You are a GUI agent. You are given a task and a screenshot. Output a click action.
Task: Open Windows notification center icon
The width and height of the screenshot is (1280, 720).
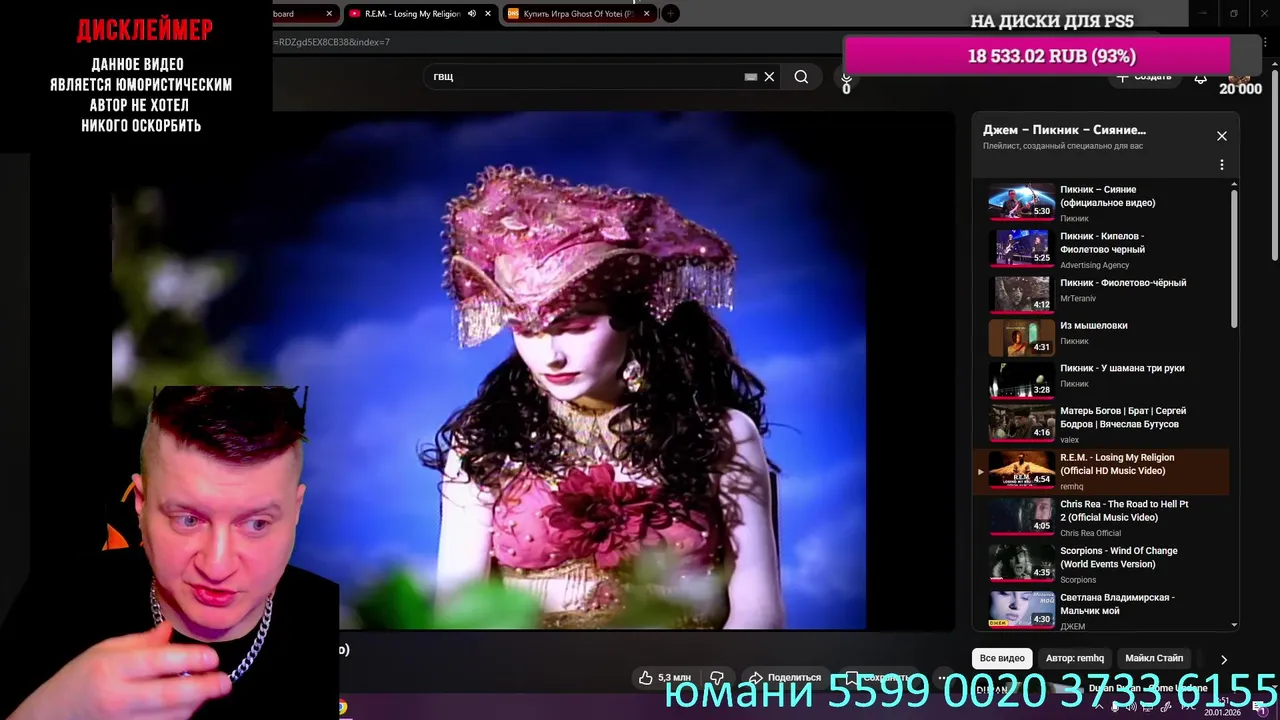(x=1259, y=707)
